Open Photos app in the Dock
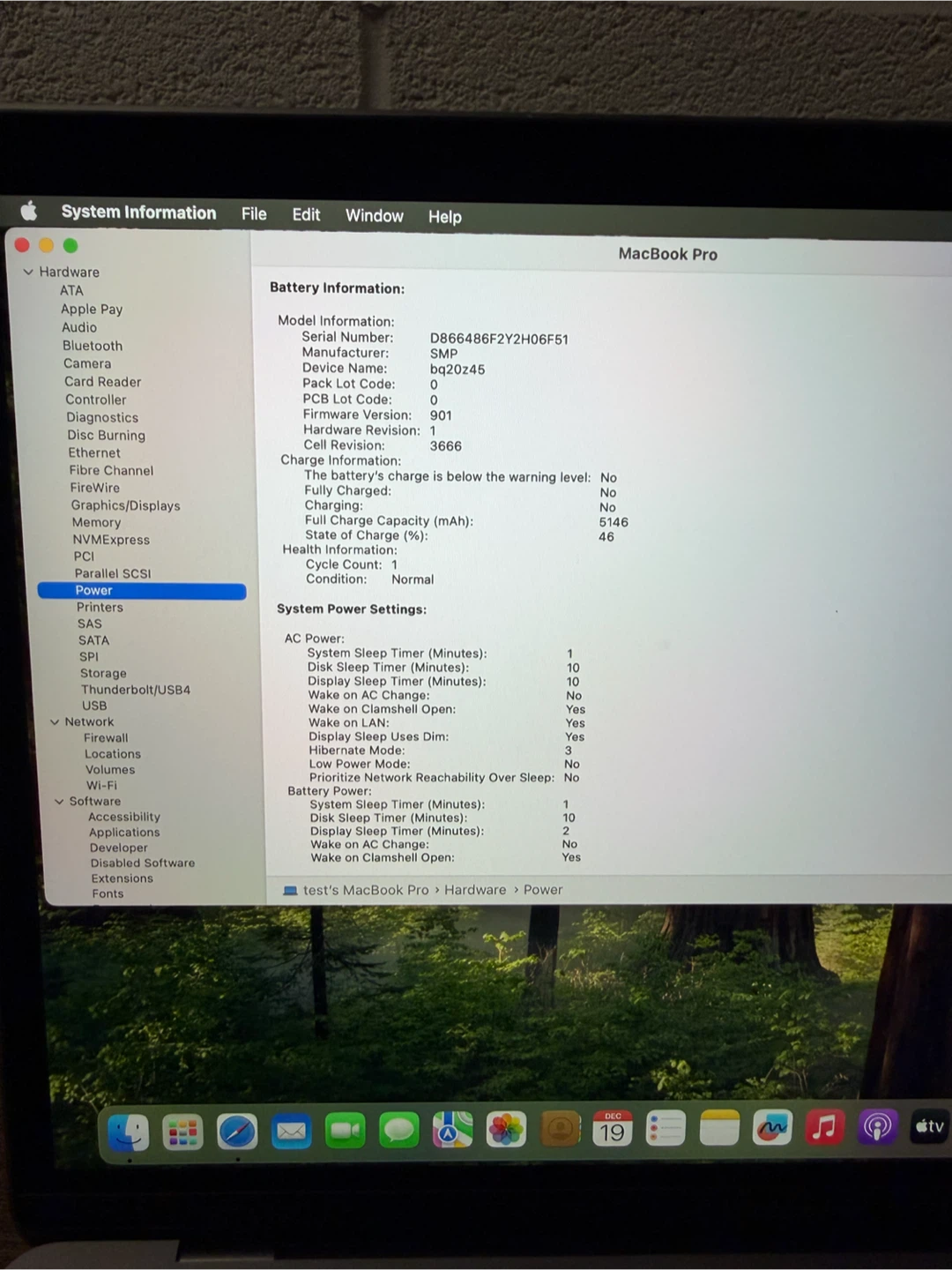Image resolution: width=952 pixels, height=1270 pixels. click(x=506, y=1129)
